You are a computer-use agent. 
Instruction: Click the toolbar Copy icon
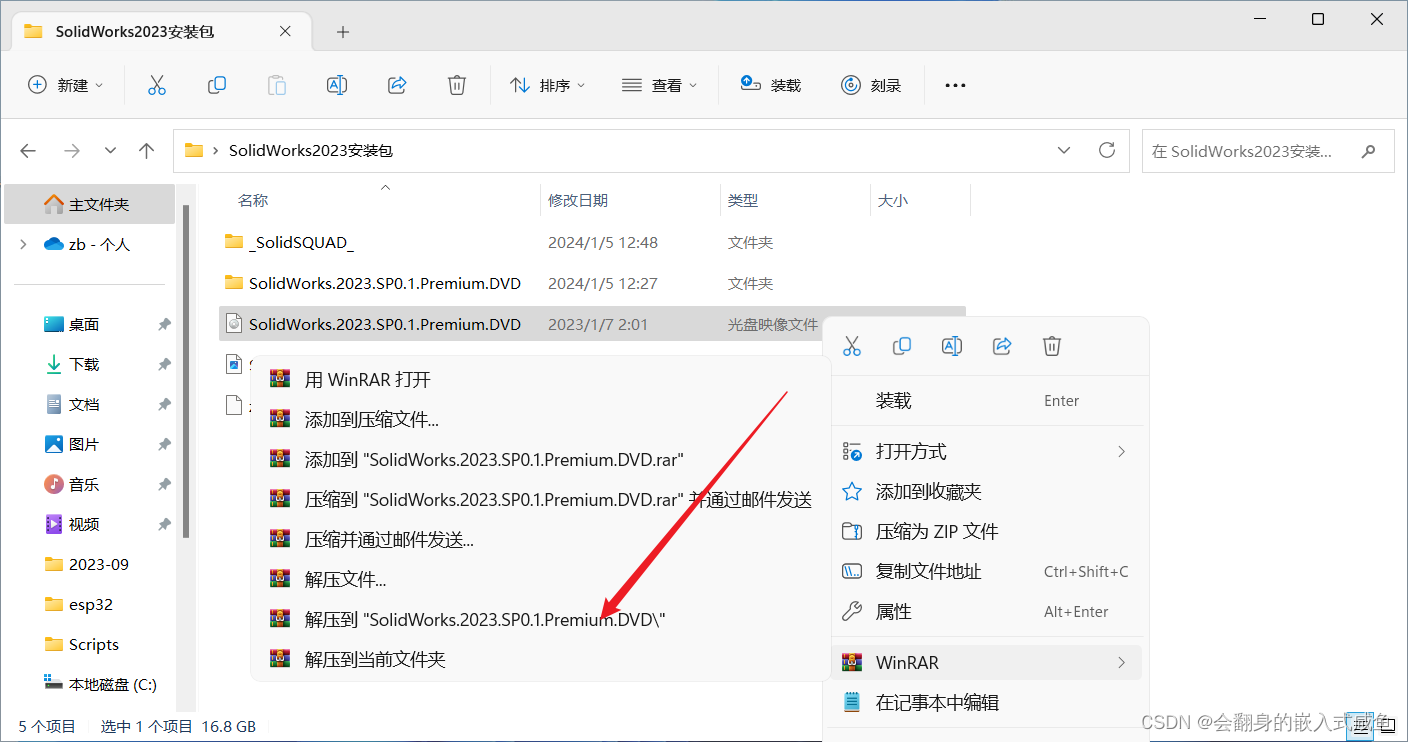216,85
